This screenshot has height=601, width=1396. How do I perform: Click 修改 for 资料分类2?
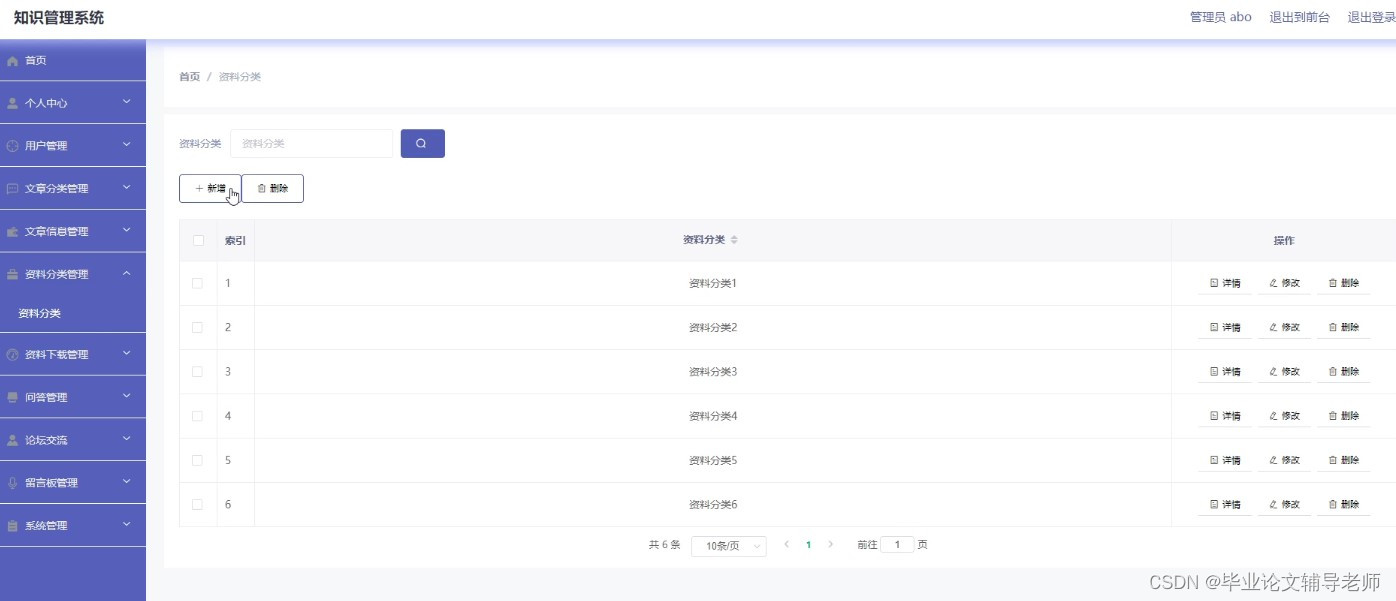click(1284, 327)
